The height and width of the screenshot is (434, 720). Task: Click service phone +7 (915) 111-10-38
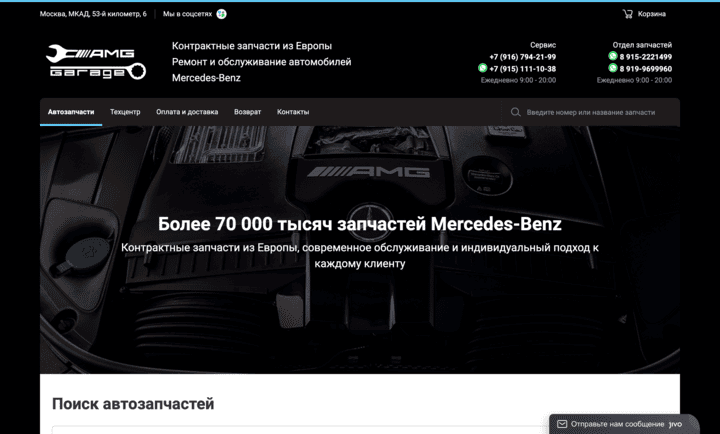click(523, 69)
